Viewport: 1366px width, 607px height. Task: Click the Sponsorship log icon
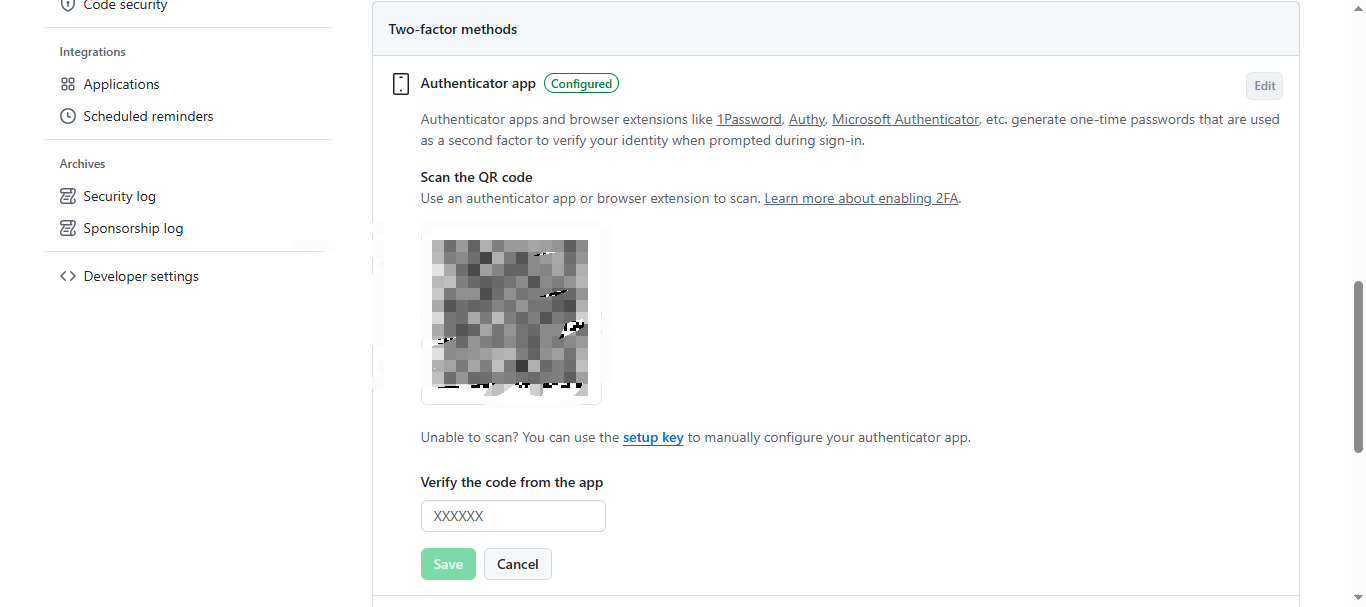tap(68, 229)
